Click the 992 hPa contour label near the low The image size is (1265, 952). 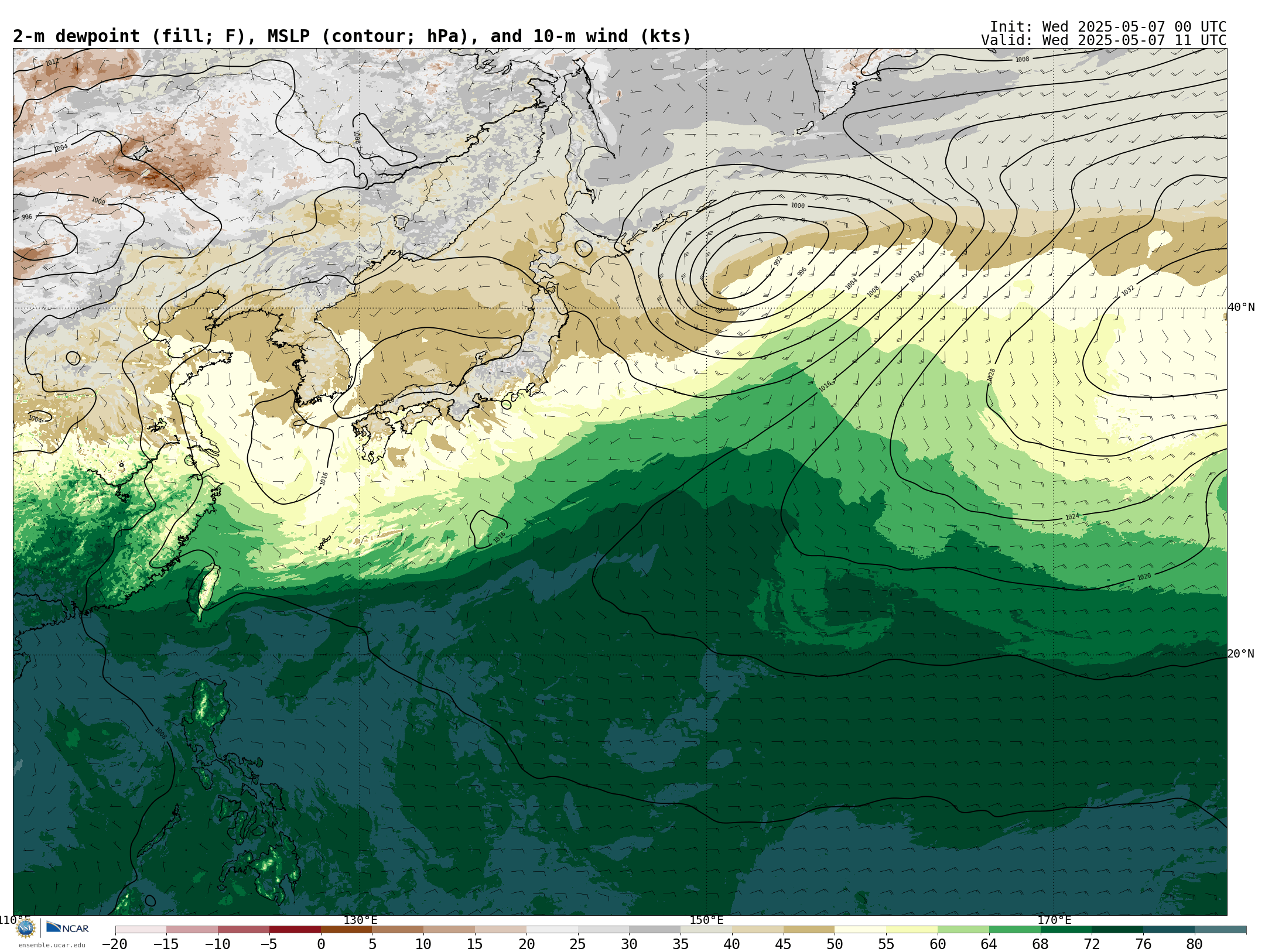pos(778,261)
